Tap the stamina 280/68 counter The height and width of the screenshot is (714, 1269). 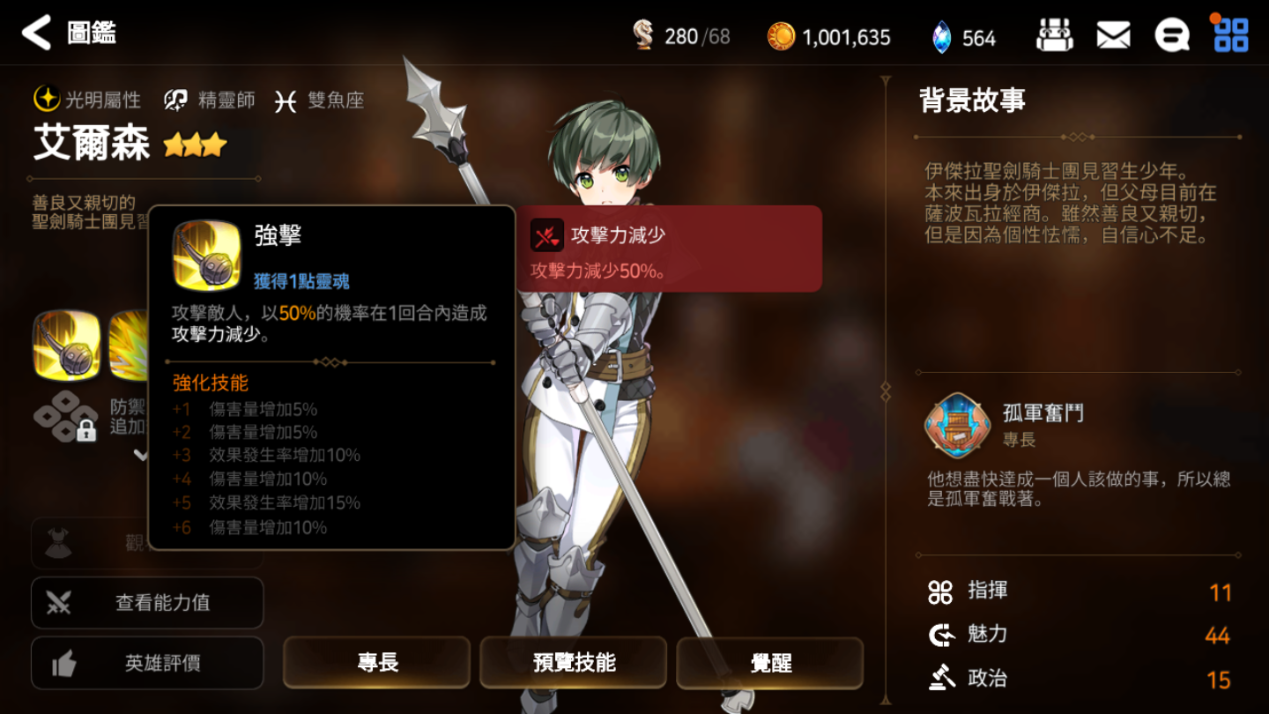click(x=681, y=37)
